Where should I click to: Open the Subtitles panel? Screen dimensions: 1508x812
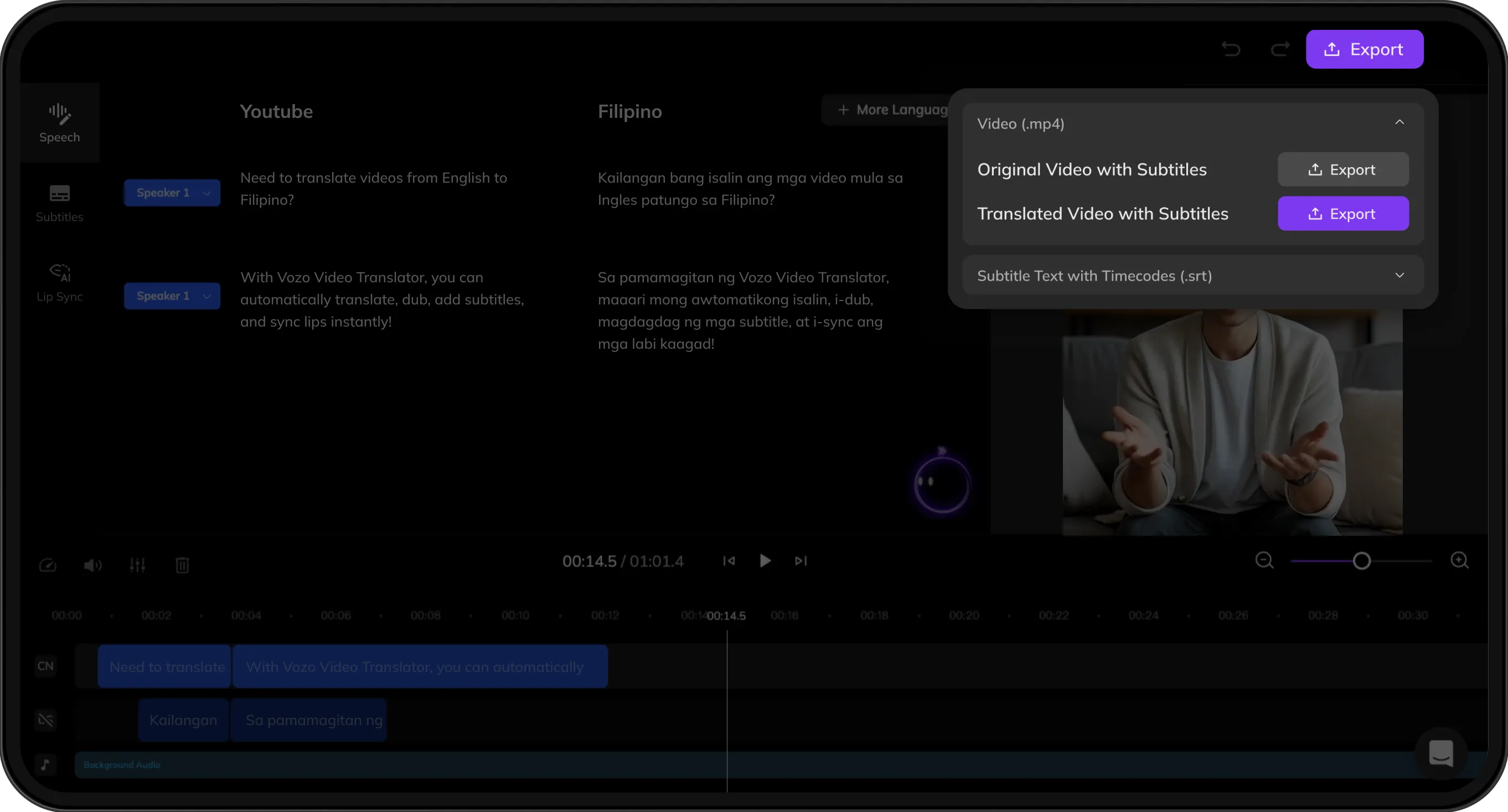pos(59,203)
